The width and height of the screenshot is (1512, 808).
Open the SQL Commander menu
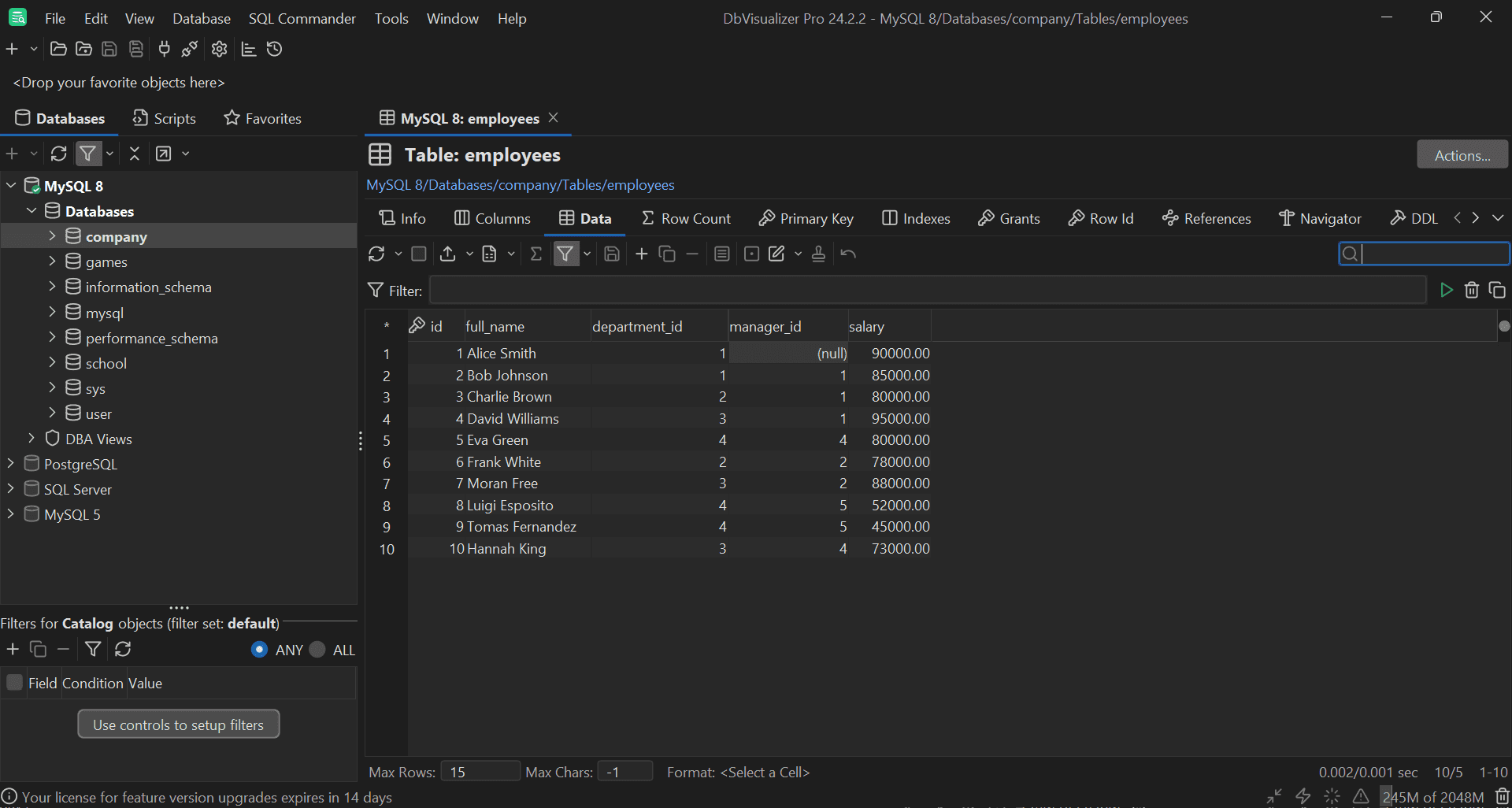click(302, 18)
